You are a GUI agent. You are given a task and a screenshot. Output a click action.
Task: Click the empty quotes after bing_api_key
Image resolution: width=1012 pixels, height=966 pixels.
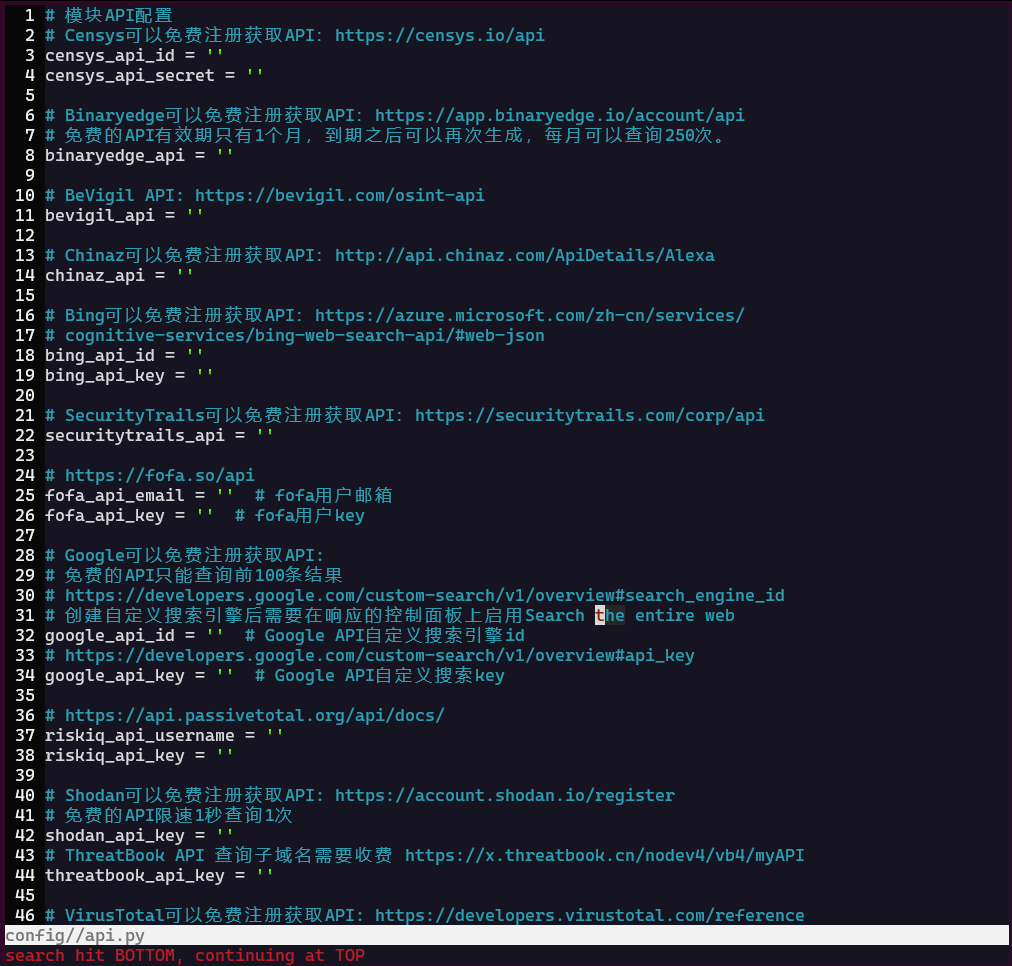(x=204, y=375)
